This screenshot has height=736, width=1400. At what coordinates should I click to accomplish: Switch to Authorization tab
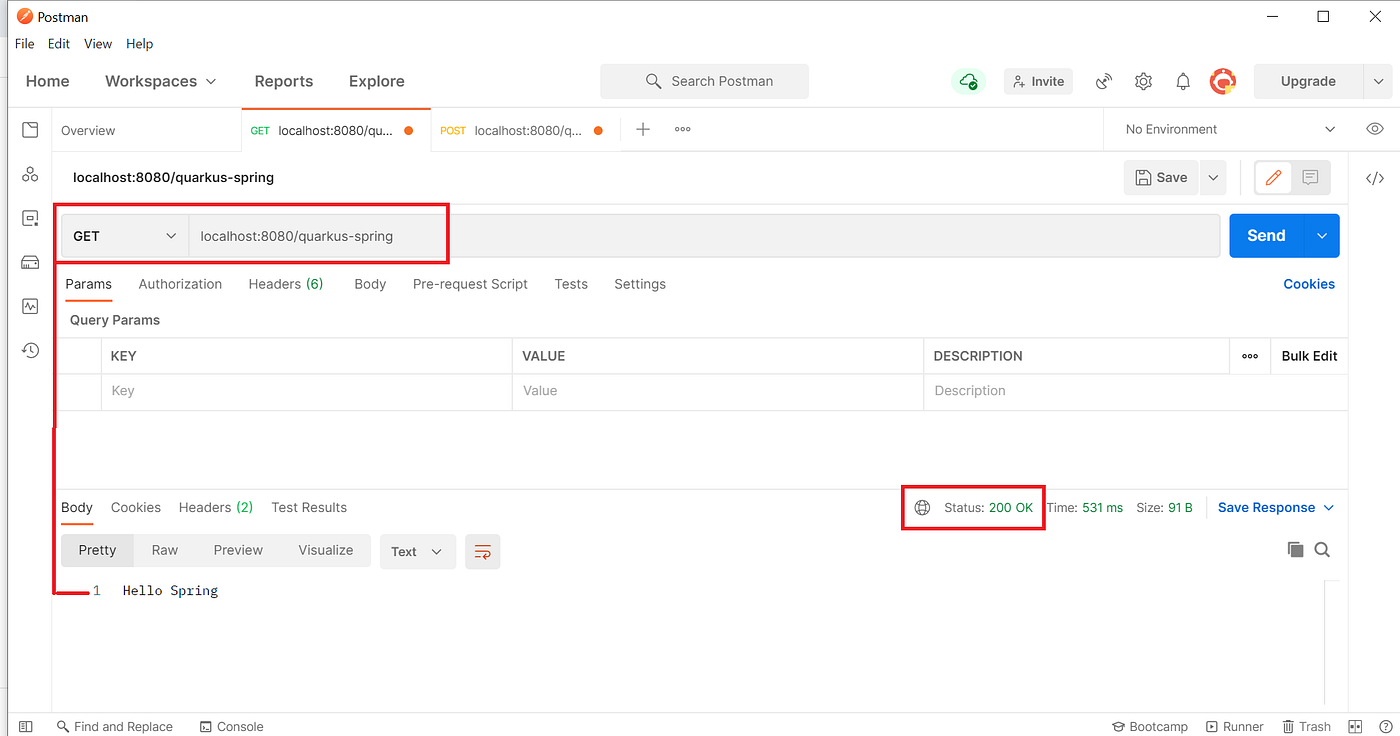point(180,284)
